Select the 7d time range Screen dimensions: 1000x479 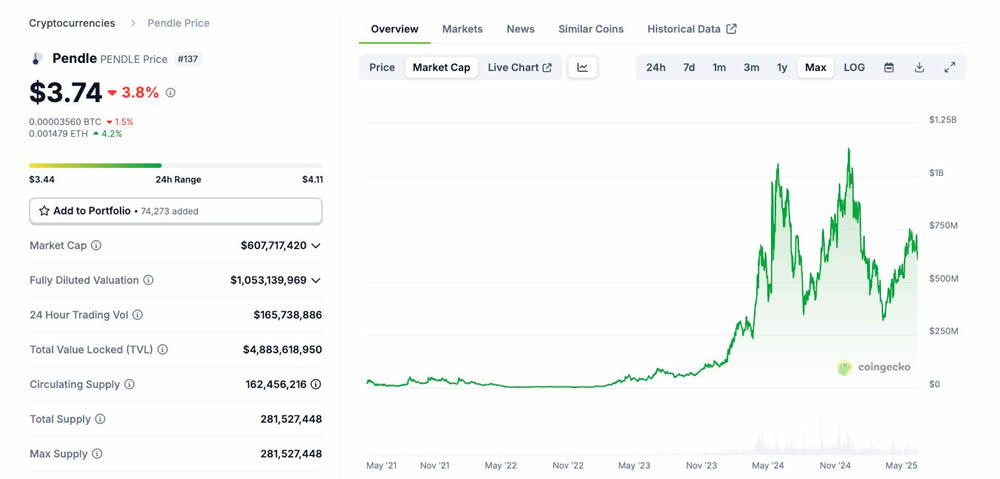[x=689, y=68]
